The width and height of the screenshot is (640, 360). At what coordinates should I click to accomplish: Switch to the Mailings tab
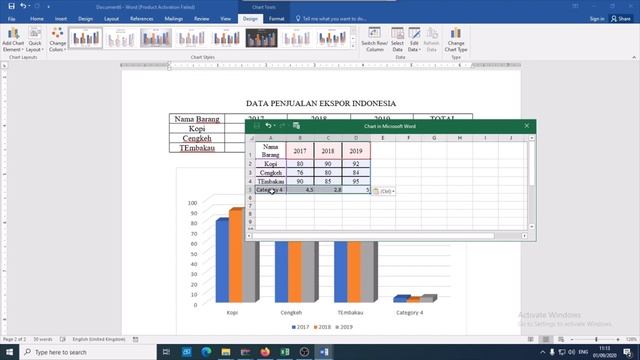pyautogui.click(x=173, y=19)
